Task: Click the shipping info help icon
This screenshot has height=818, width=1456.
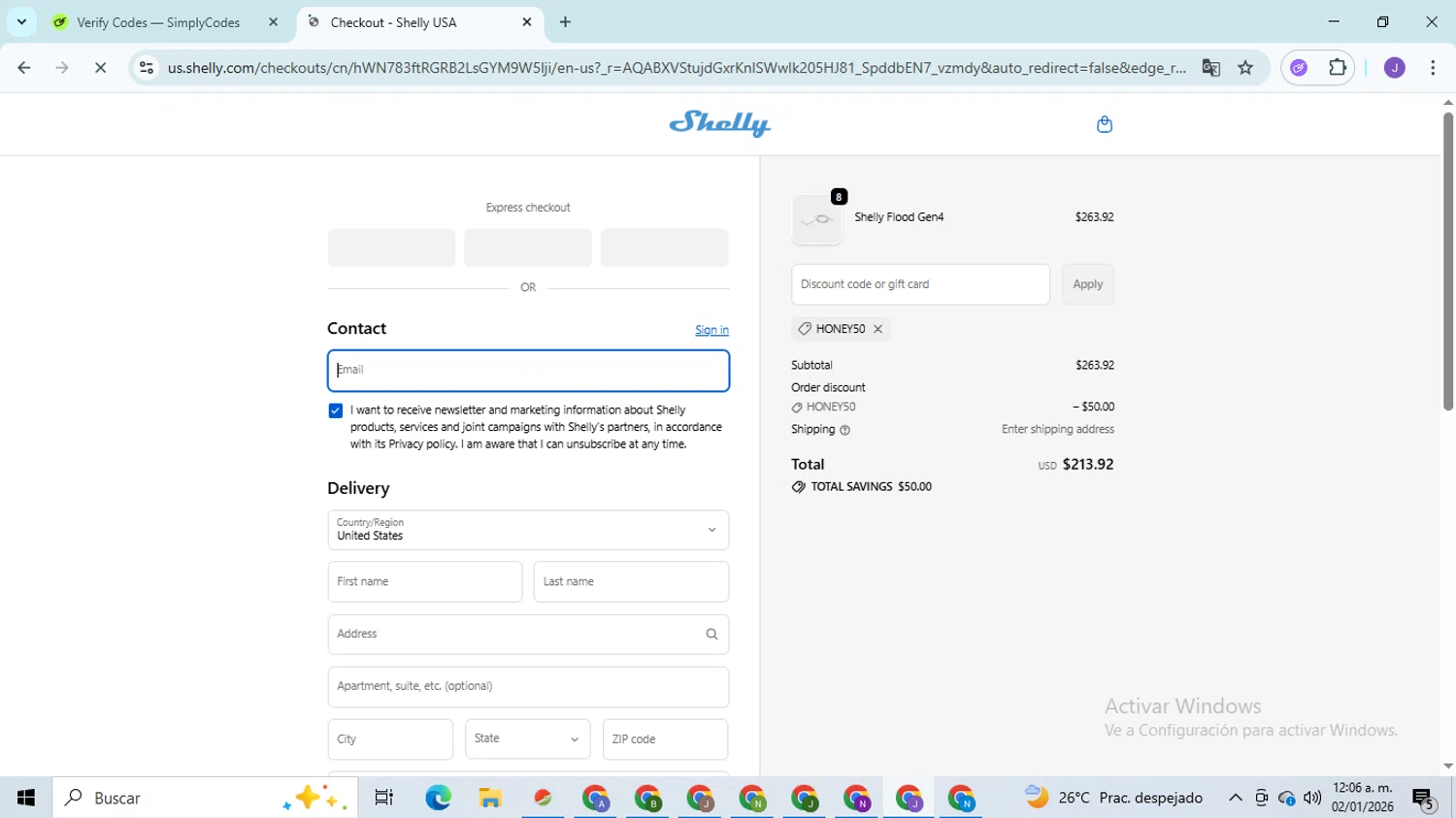Action: (x=844, y=430)
